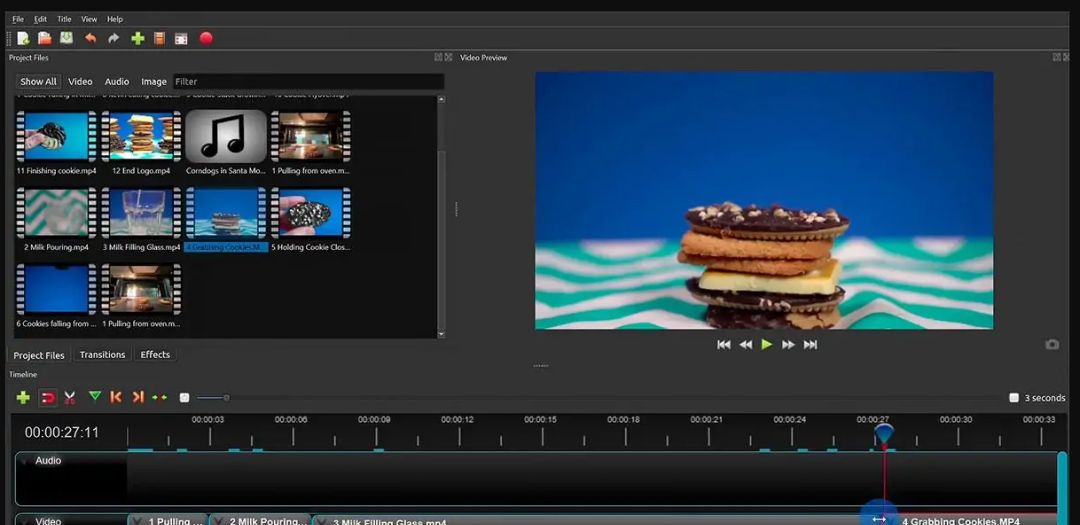Switch to the Project Files tab

click(39, 356)
